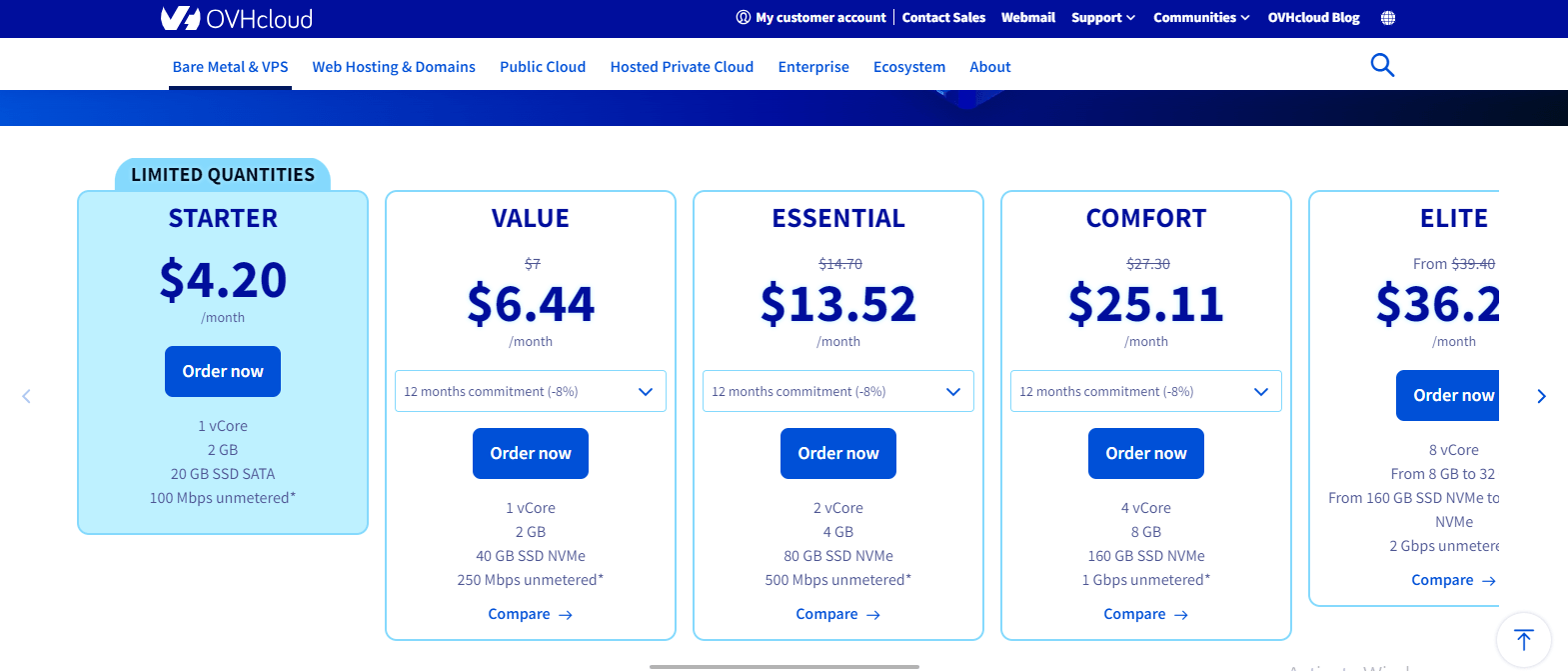
Task: Order the Value plan
Action: point(531,453)
